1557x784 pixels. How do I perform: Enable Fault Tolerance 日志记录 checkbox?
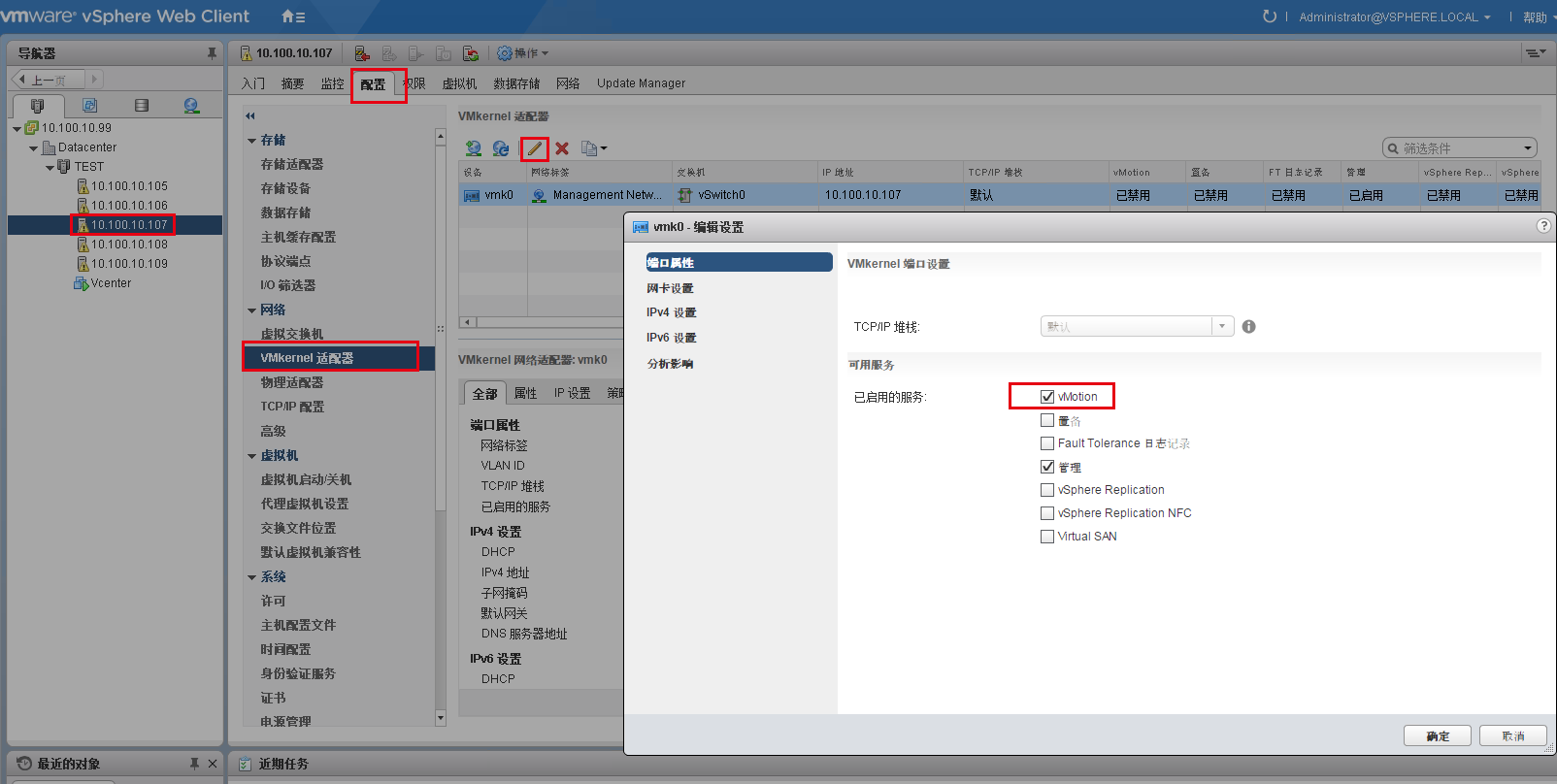(x=1047, y=443)
